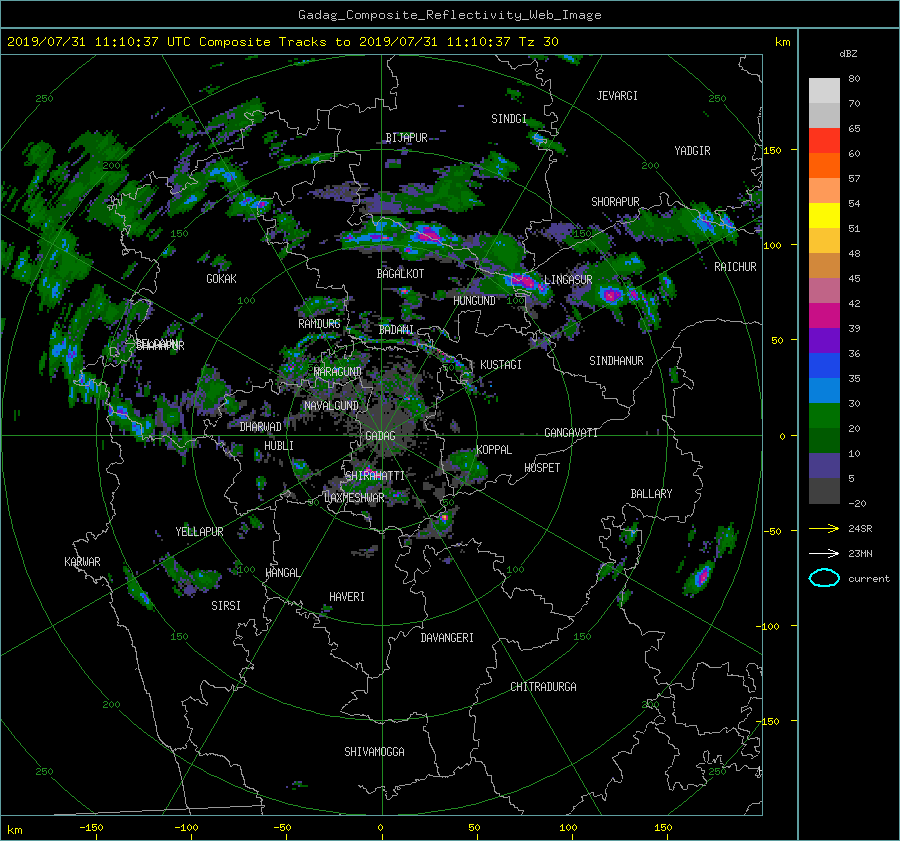This screenshot has height=841, width=900.
Task: Click the BIJAPUR city label
Action: coord(406,138)
